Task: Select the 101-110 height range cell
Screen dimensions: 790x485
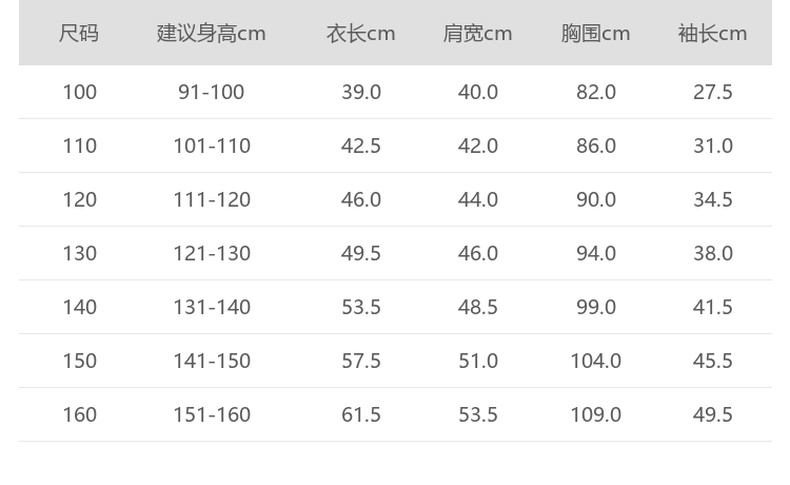Action: (x=211, y=146)
